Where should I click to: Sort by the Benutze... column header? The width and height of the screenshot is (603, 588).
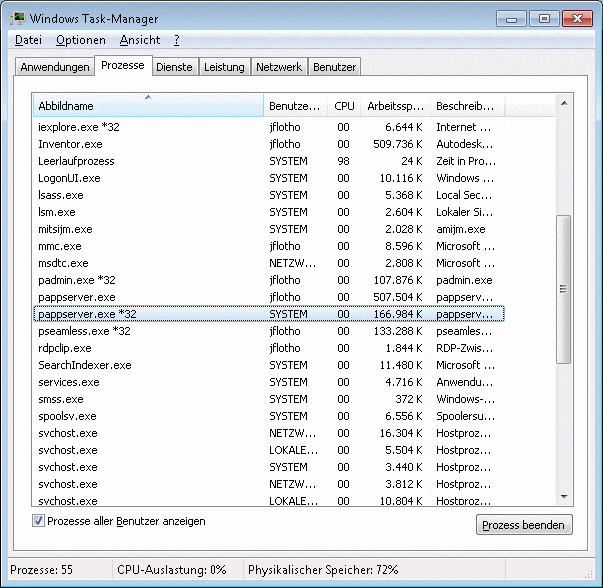coord(295,106)
